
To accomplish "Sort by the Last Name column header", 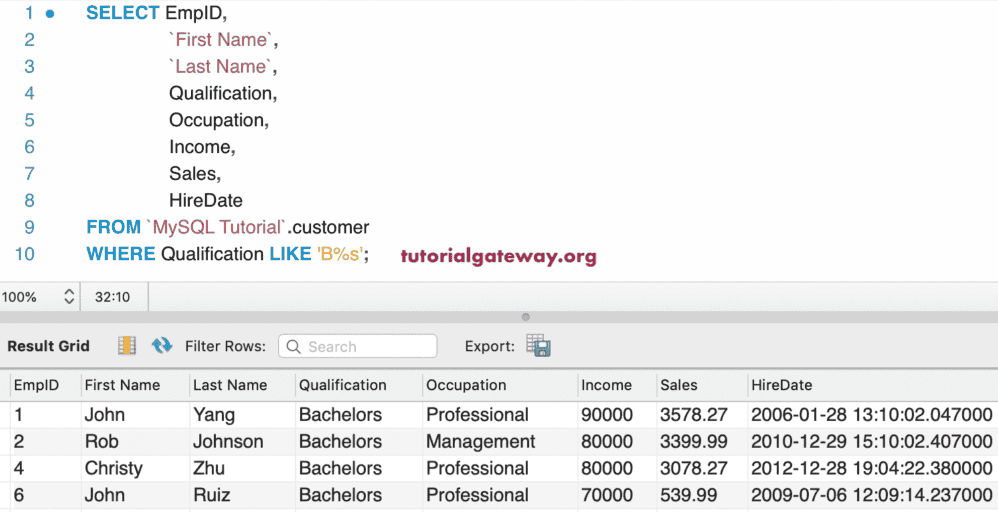I will pos(230,385).
